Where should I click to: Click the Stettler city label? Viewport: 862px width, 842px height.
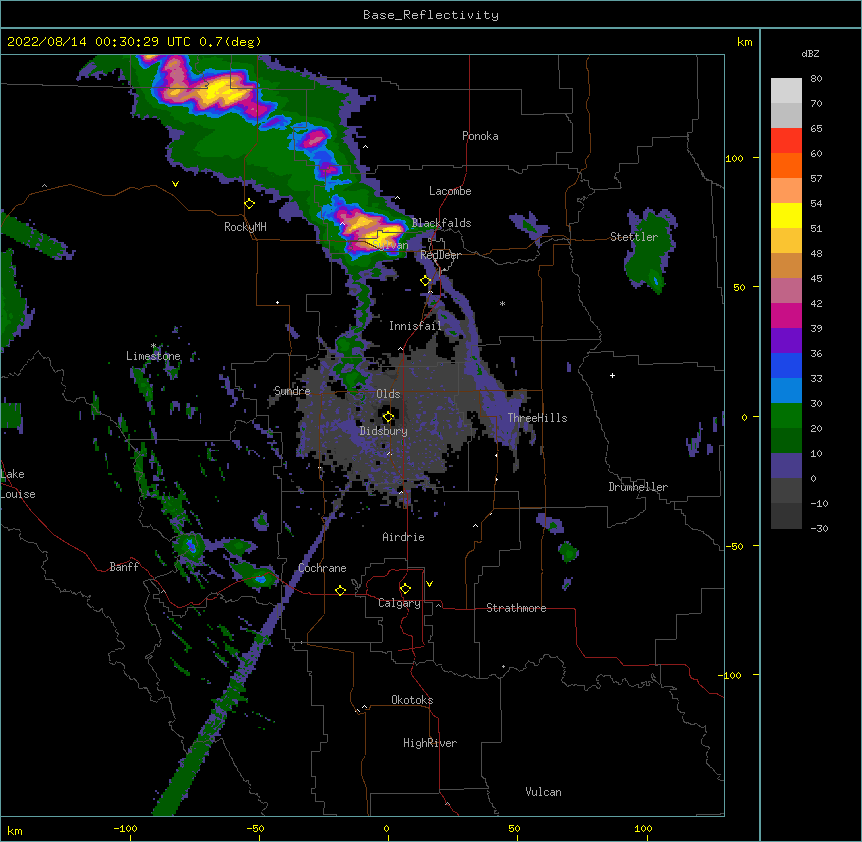click(x=634, y=237)
